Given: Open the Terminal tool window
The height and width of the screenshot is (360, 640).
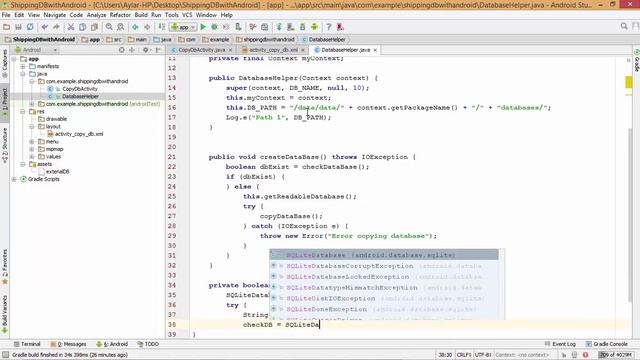Looking at the screenshot, I should (27, 344).
